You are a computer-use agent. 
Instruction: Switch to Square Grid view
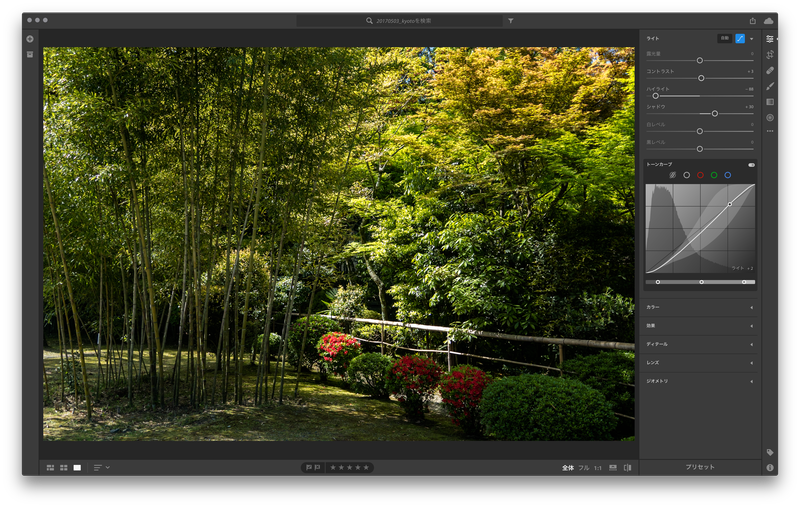(64, 468)
